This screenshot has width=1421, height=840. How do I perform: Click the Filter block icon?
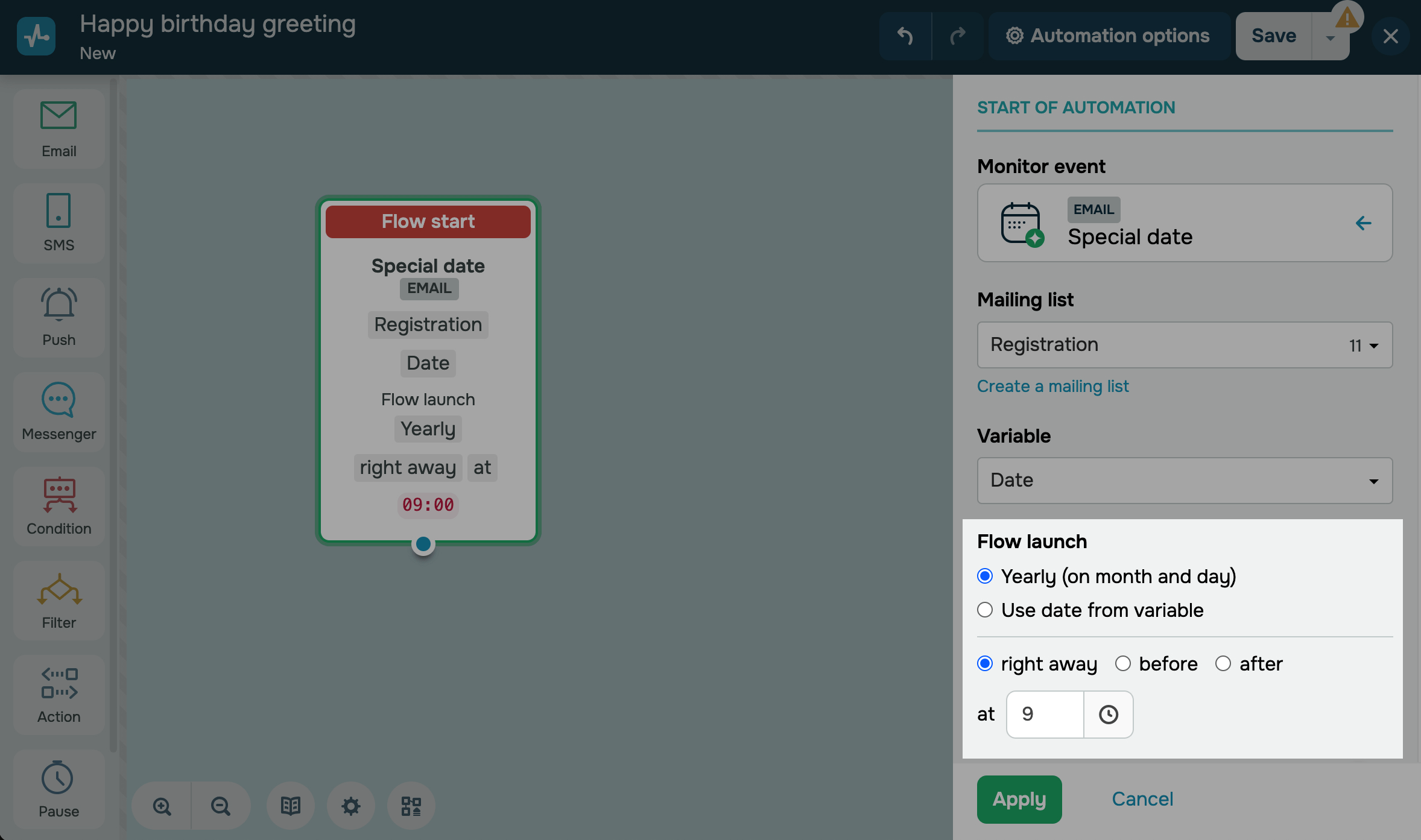(59, 599)
